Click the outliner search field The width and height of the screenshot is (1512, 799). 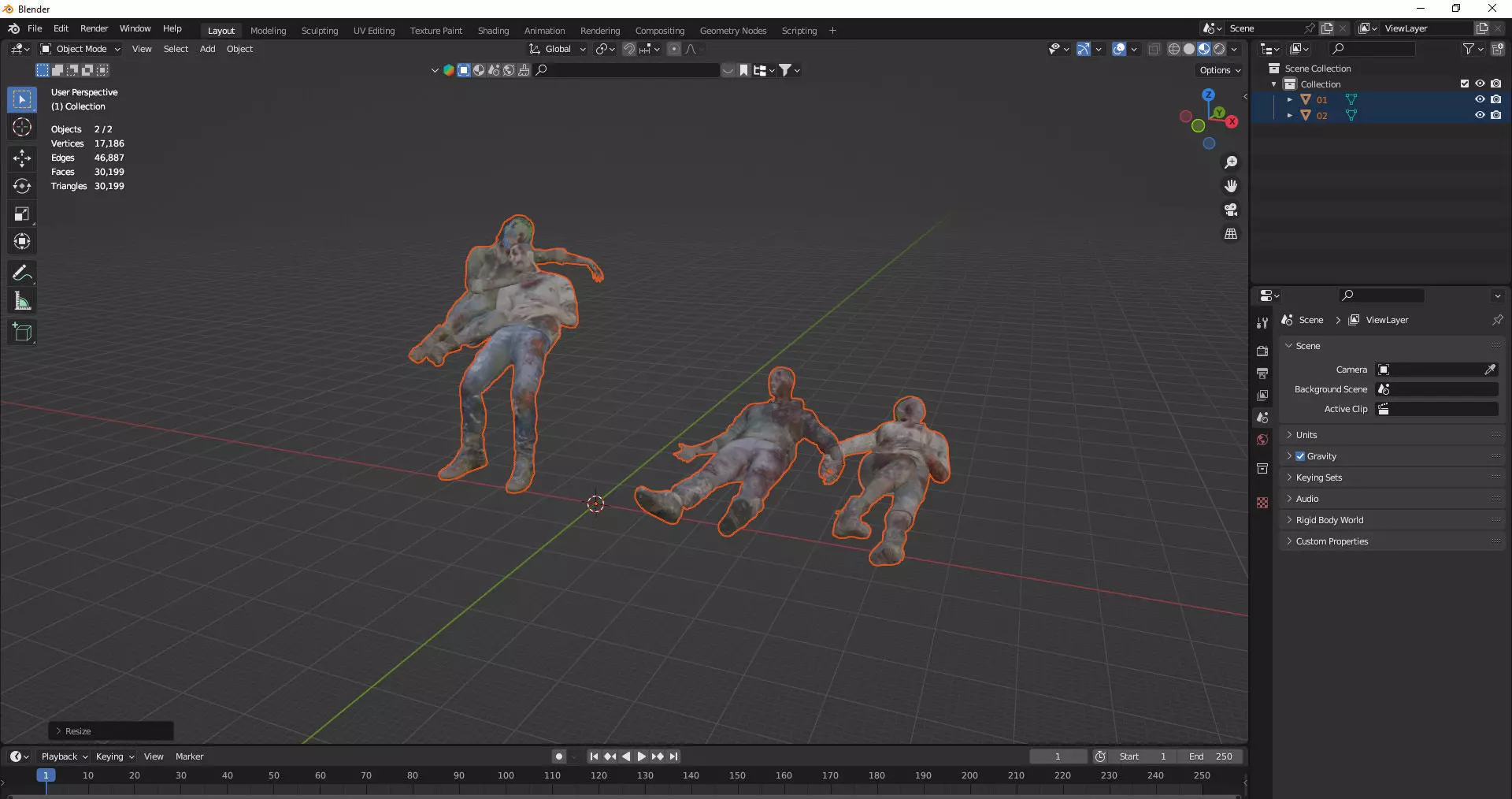coord(1373,49)
